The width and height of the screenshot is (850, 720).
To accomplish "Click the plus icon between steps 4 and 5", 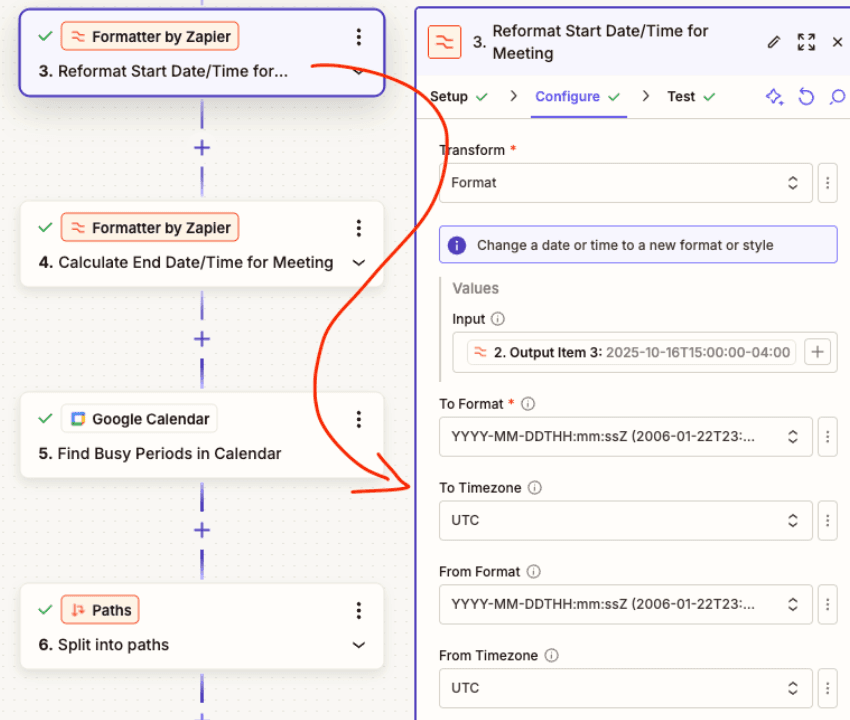I will (x=202, y=337).
